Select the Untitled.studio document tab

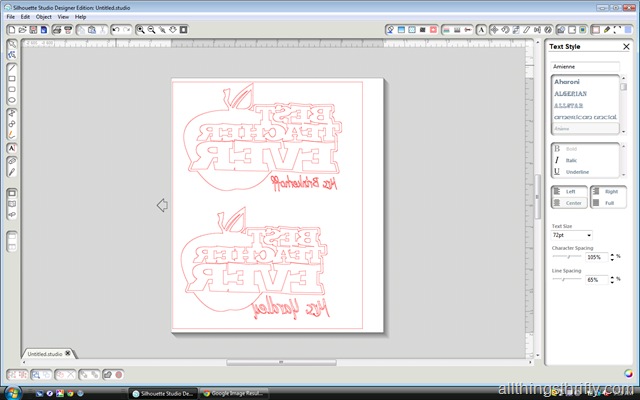[45, 354]
